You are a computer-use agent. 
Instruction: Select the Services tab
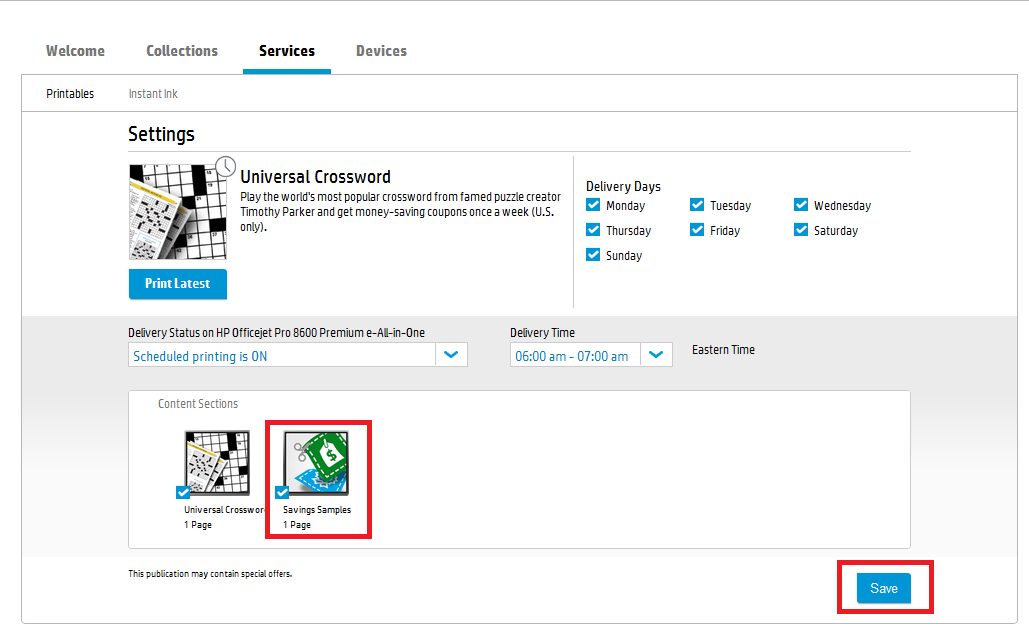click(x=287, y=51)
